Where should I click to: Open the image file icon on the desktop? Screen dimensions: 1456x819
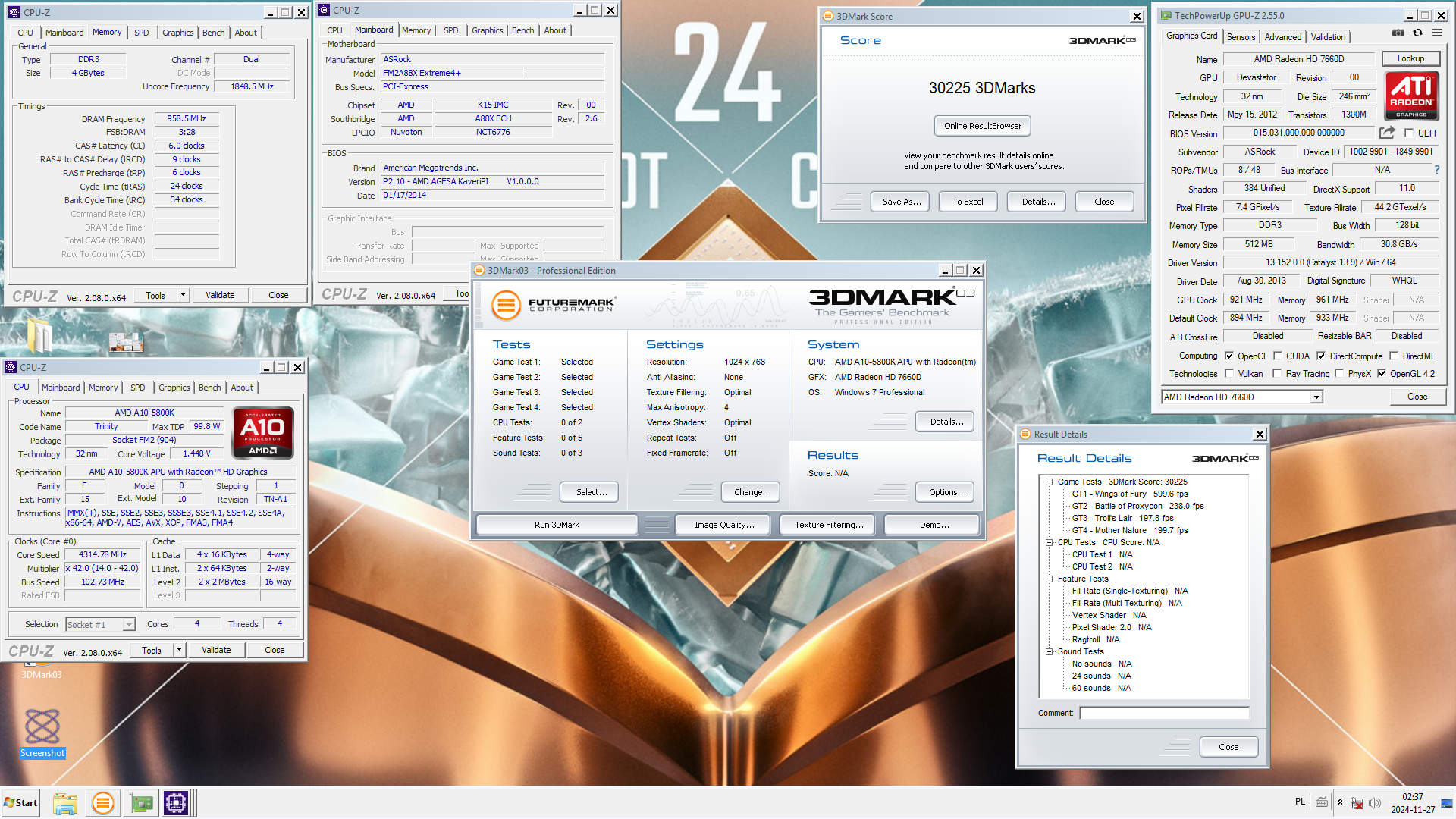pos(127,342)
